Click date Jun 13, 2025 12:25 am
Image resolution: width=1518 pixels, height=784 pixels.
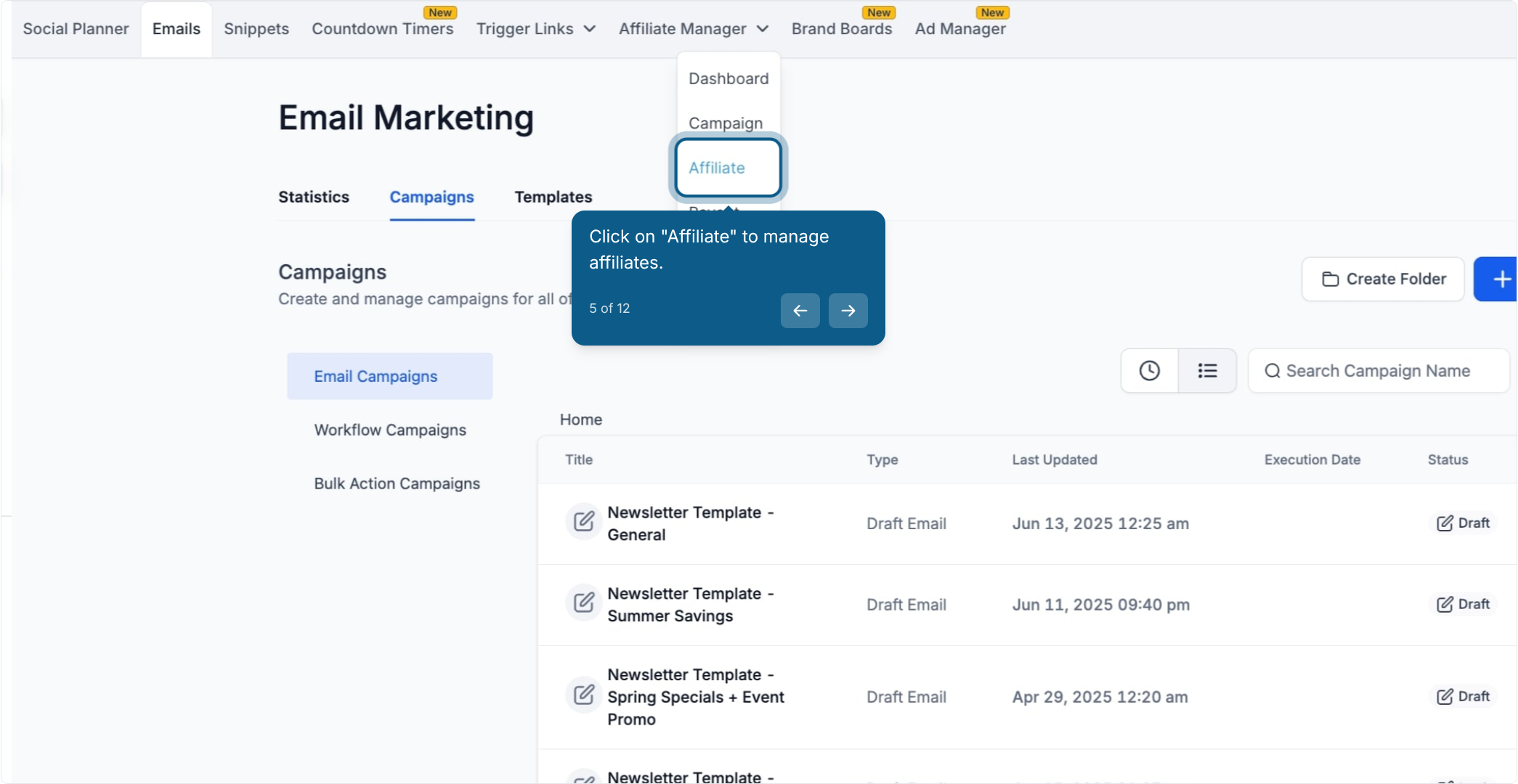point(1100,523)
